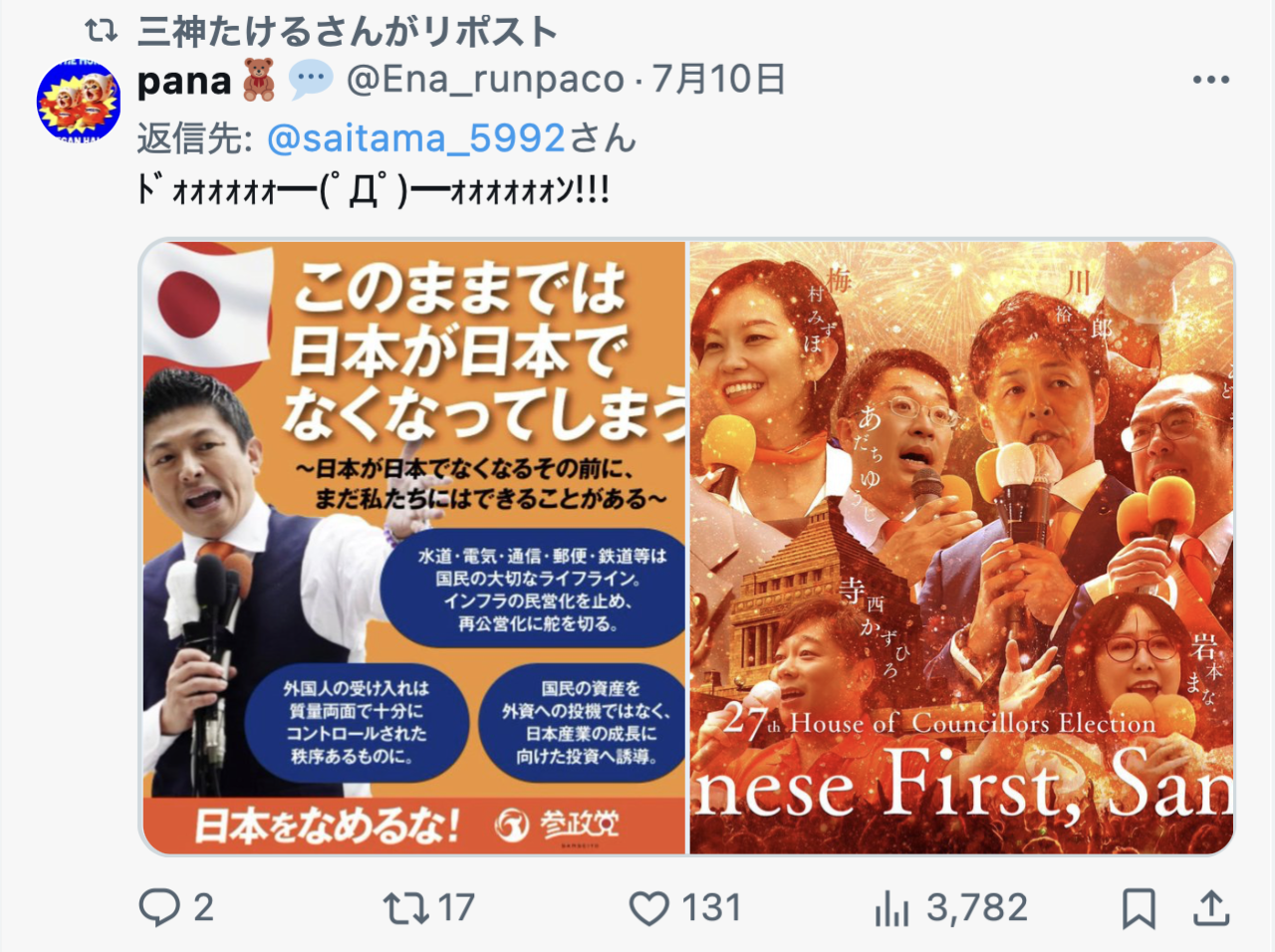Viewport: 1275px width, 952px height.
Task: Open the 7月10日 post timestamp
Action: 719,80
